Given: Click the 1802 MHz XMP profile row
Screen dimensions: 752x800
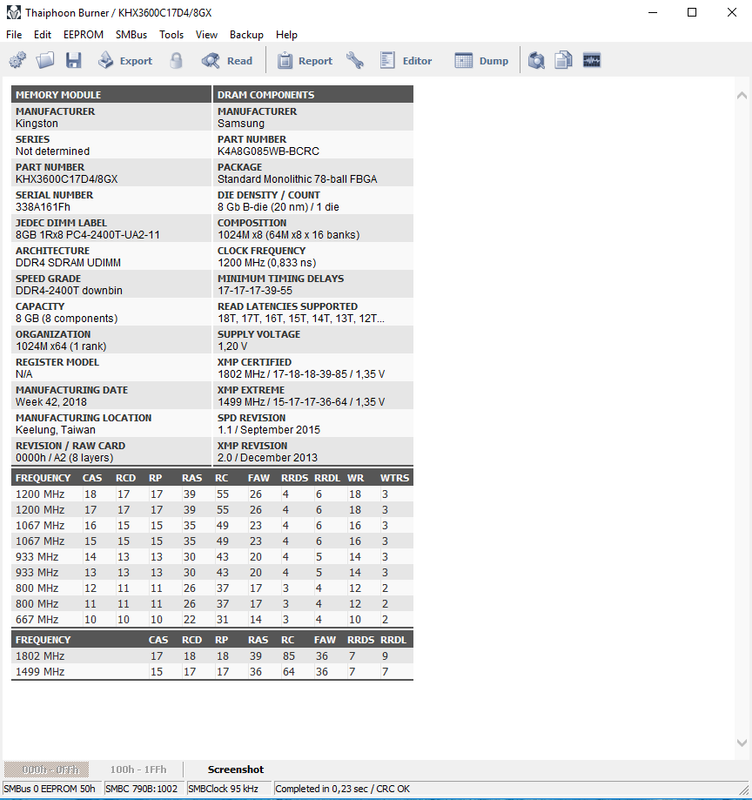Looking at the screenshot, I should point(212,656).
